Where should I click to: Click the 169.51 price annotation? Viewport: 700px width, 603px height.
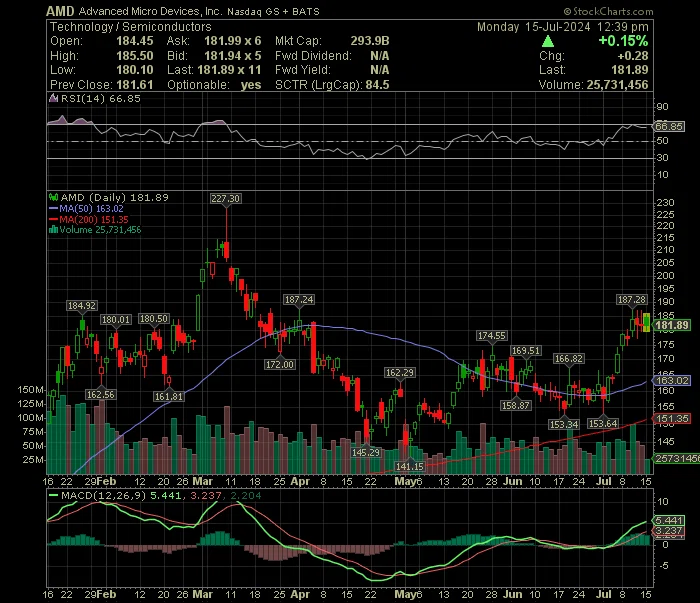point(526,351)
